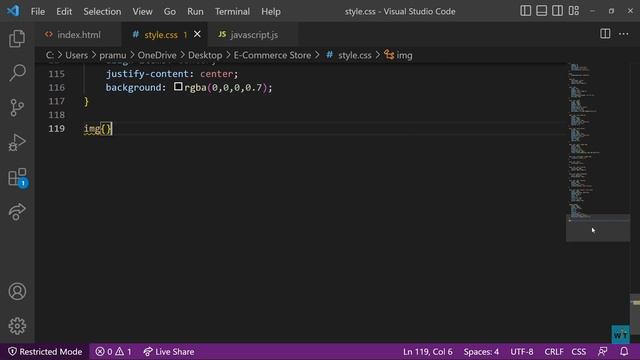Click the justify-content property on line 115

point(147,74)
